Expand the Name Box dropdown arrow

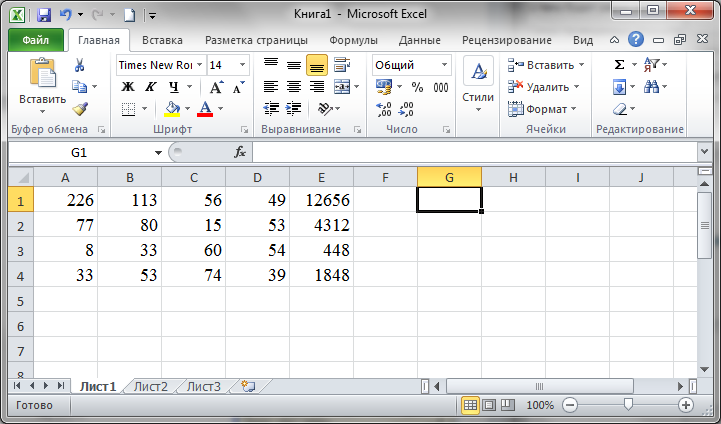coord(158,153)
